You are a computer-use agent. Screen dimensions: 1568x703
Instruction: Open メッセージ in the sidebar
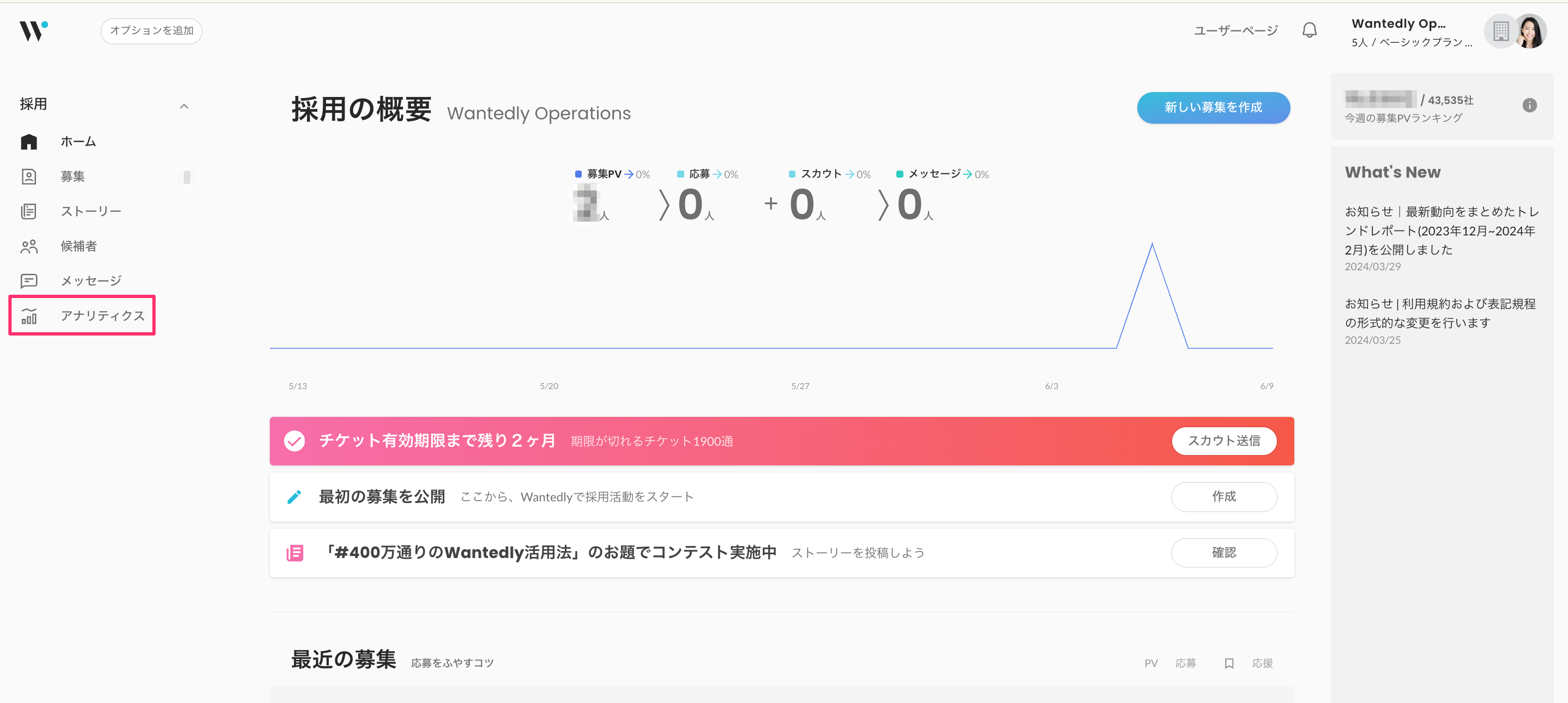(x=91, y=281)
